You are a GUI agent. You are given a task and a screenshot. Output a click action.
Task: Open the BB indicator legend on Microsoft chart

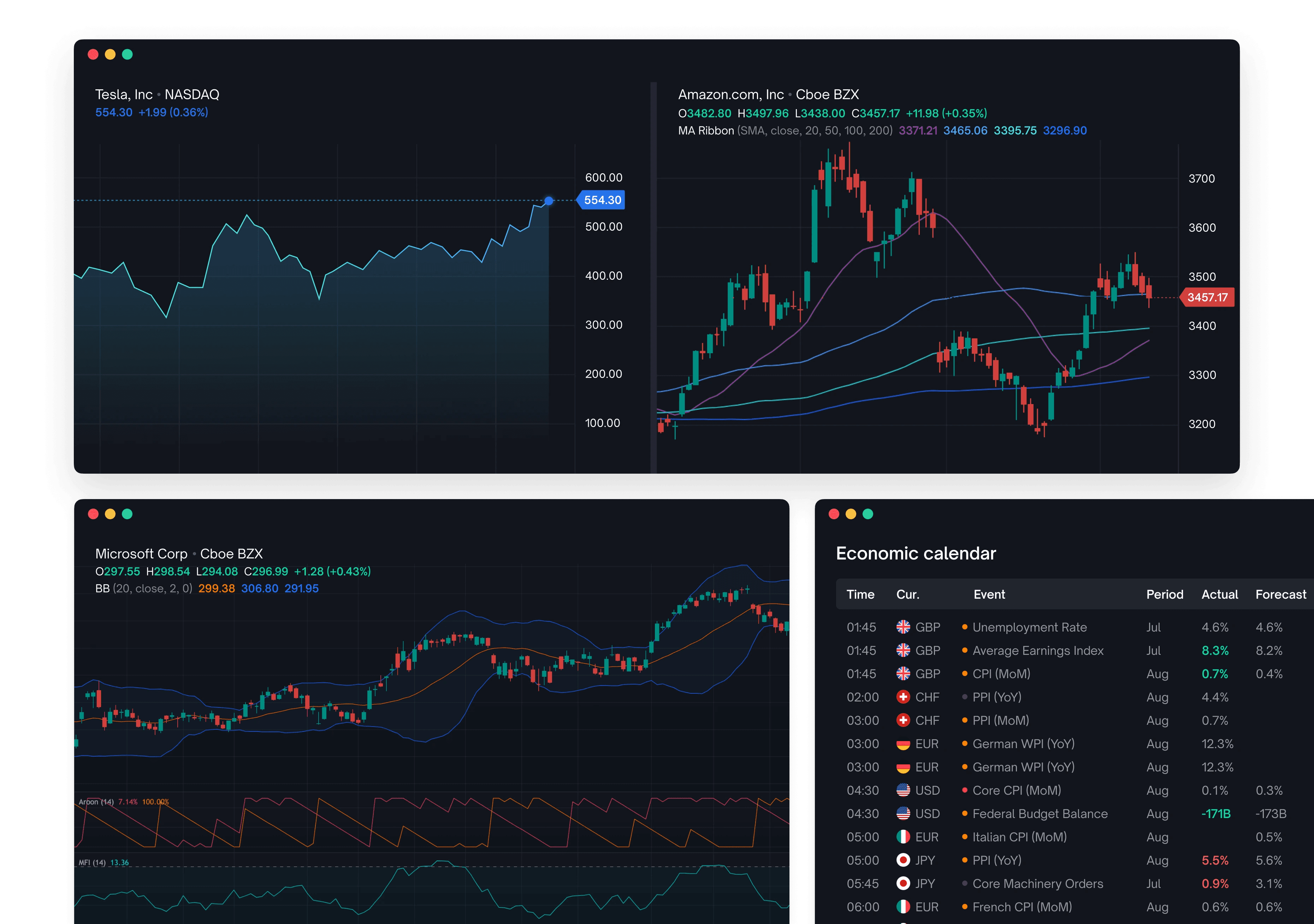(102, 588)
